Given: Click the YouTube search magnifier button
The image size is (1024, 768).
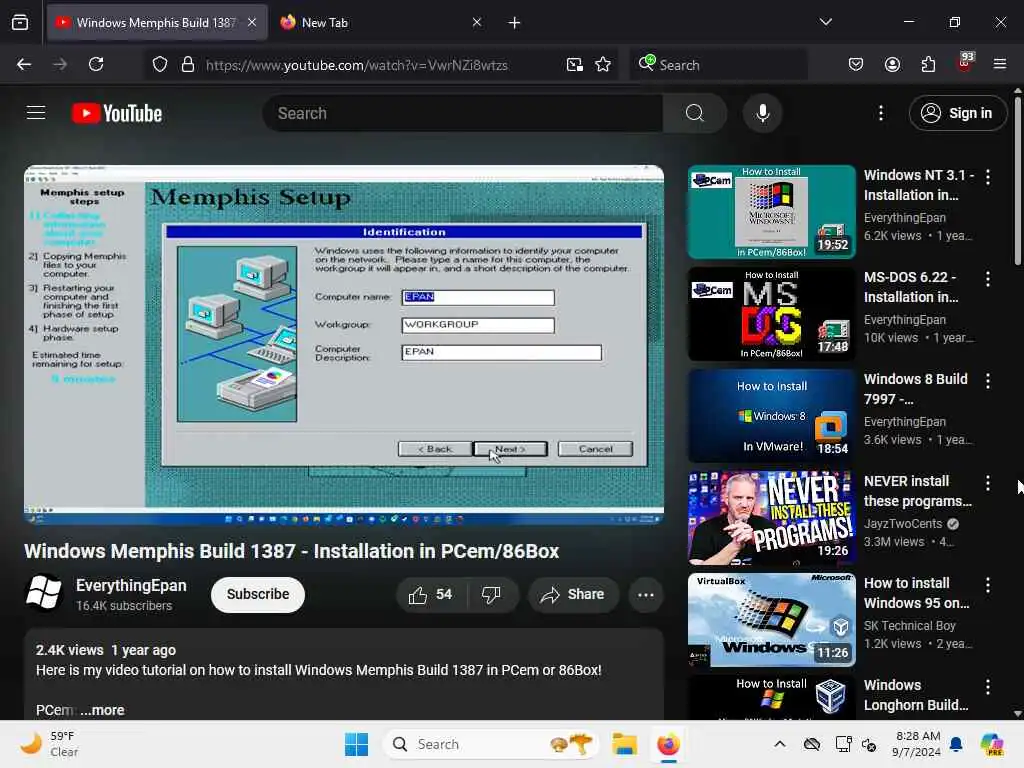Looking at the screenshot, I should [x=695, y=113].
